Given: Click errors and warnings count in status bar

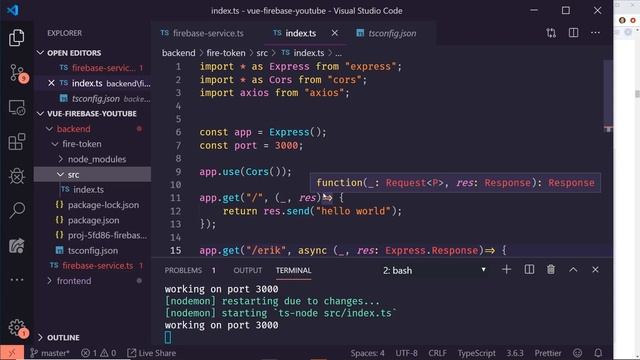Looking at the screenshot, I should tap(98, 353).
